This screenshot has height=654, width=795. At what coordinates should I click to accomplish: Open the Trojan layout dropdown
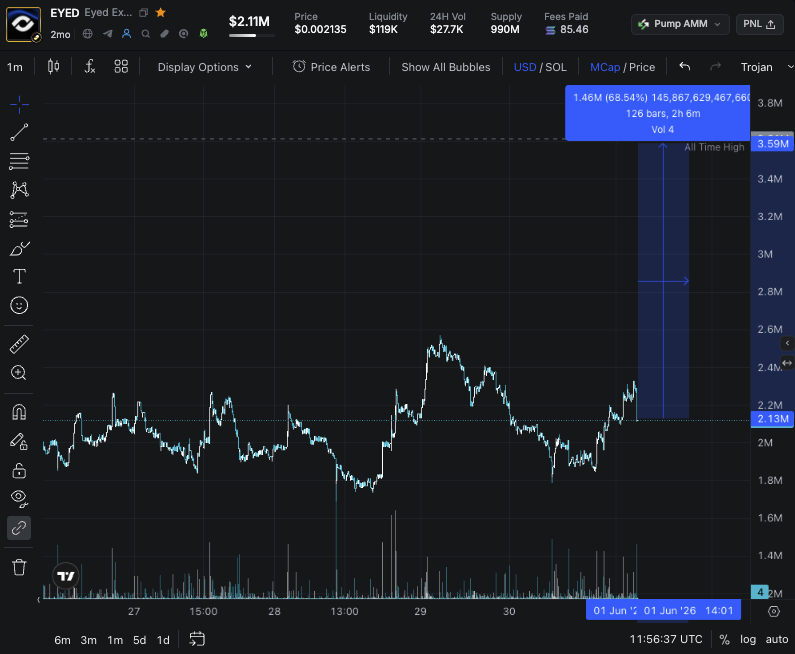766,67
